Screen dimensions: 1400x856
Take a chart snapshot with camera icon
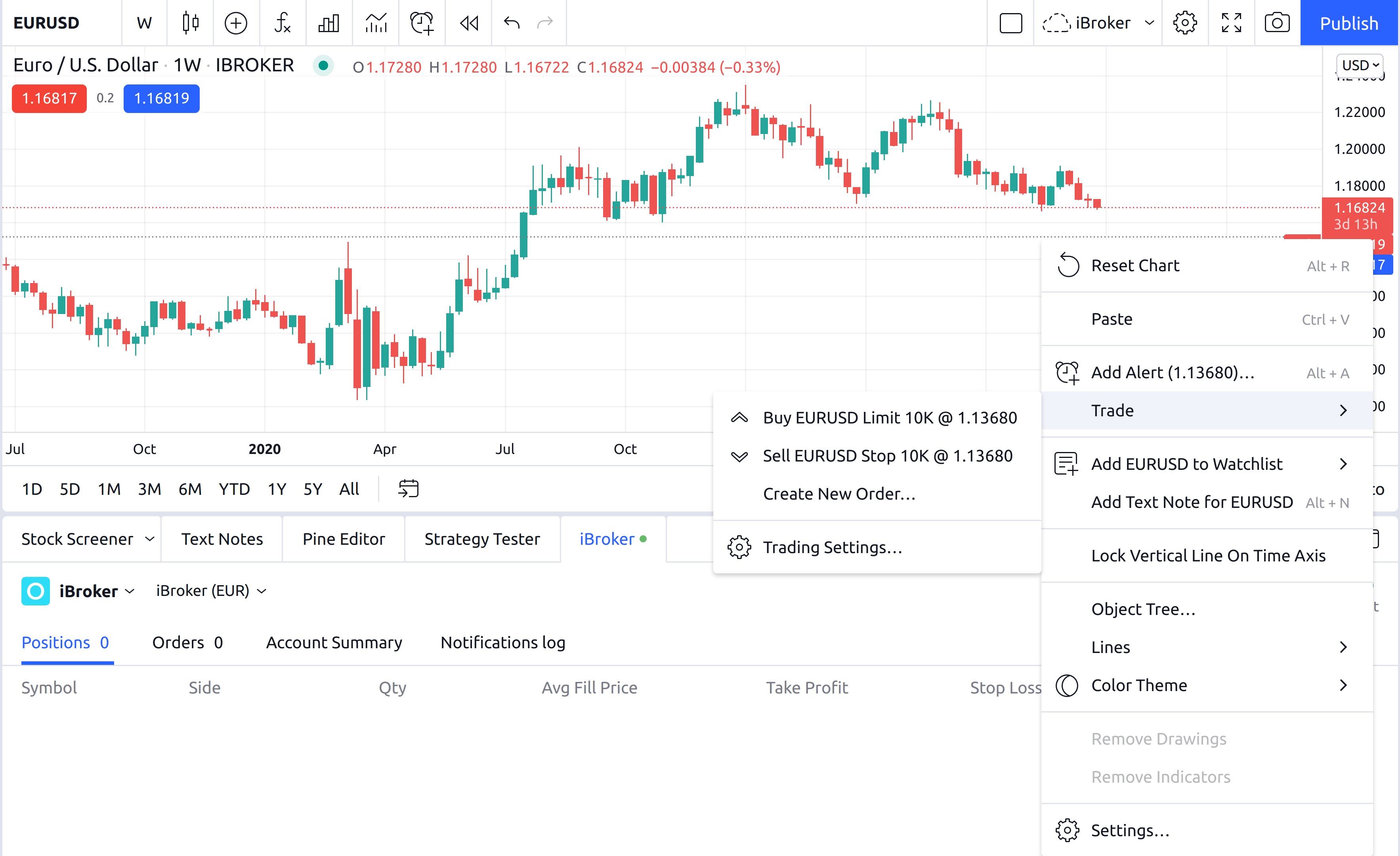(x=1277, y=23)
